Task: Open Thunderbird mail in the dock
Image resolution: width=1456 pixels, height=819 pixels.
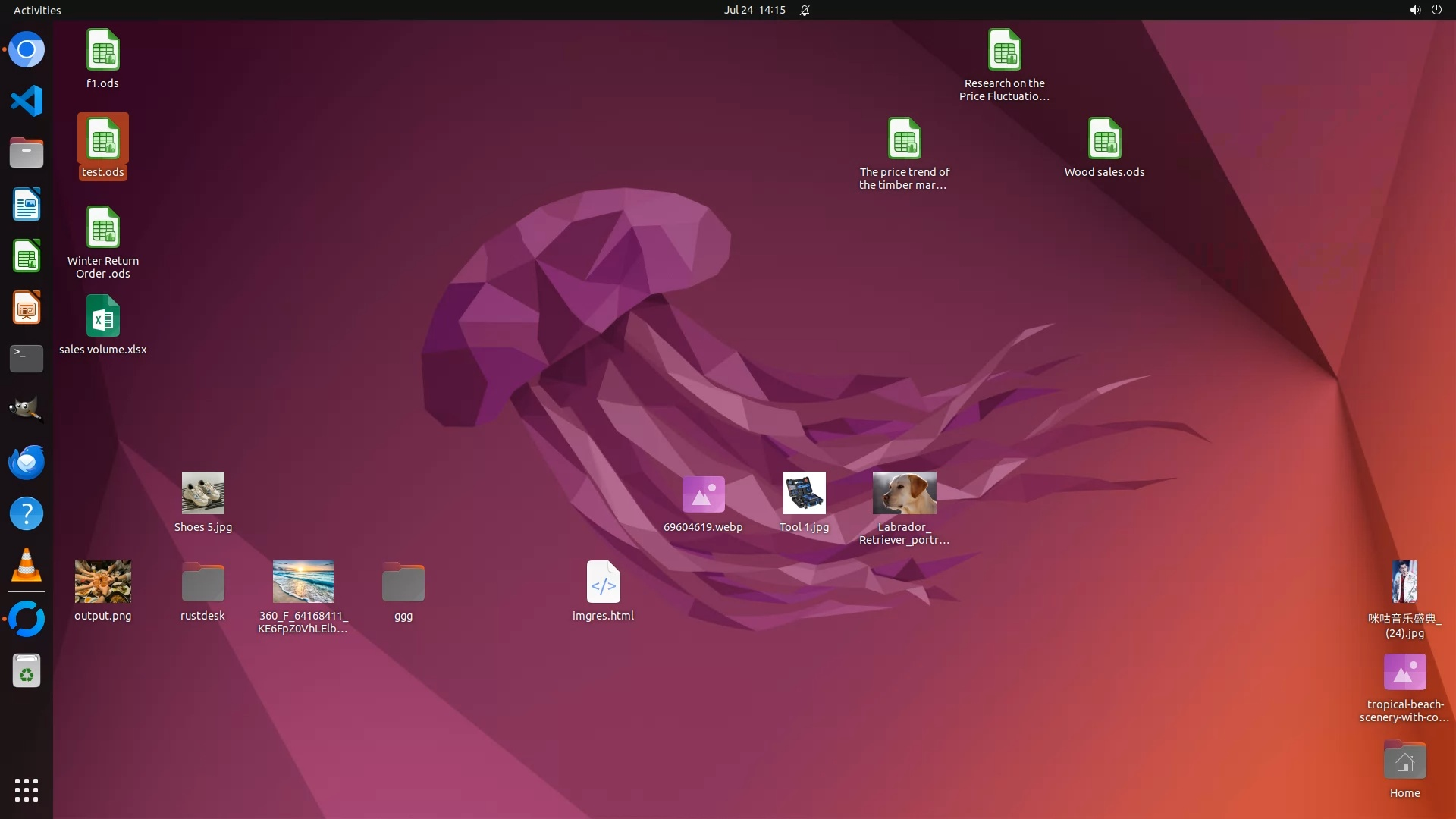Action: click(27, 462)
